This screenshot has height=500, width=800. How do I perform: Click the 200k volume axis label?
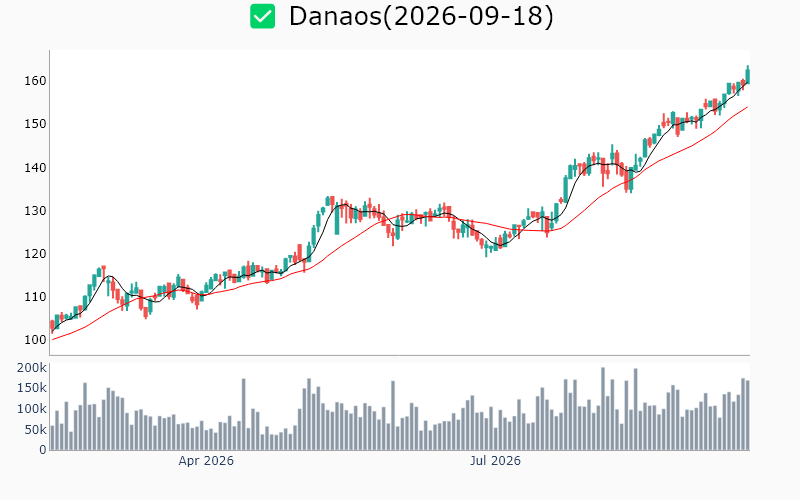click(x=32, y=368)
